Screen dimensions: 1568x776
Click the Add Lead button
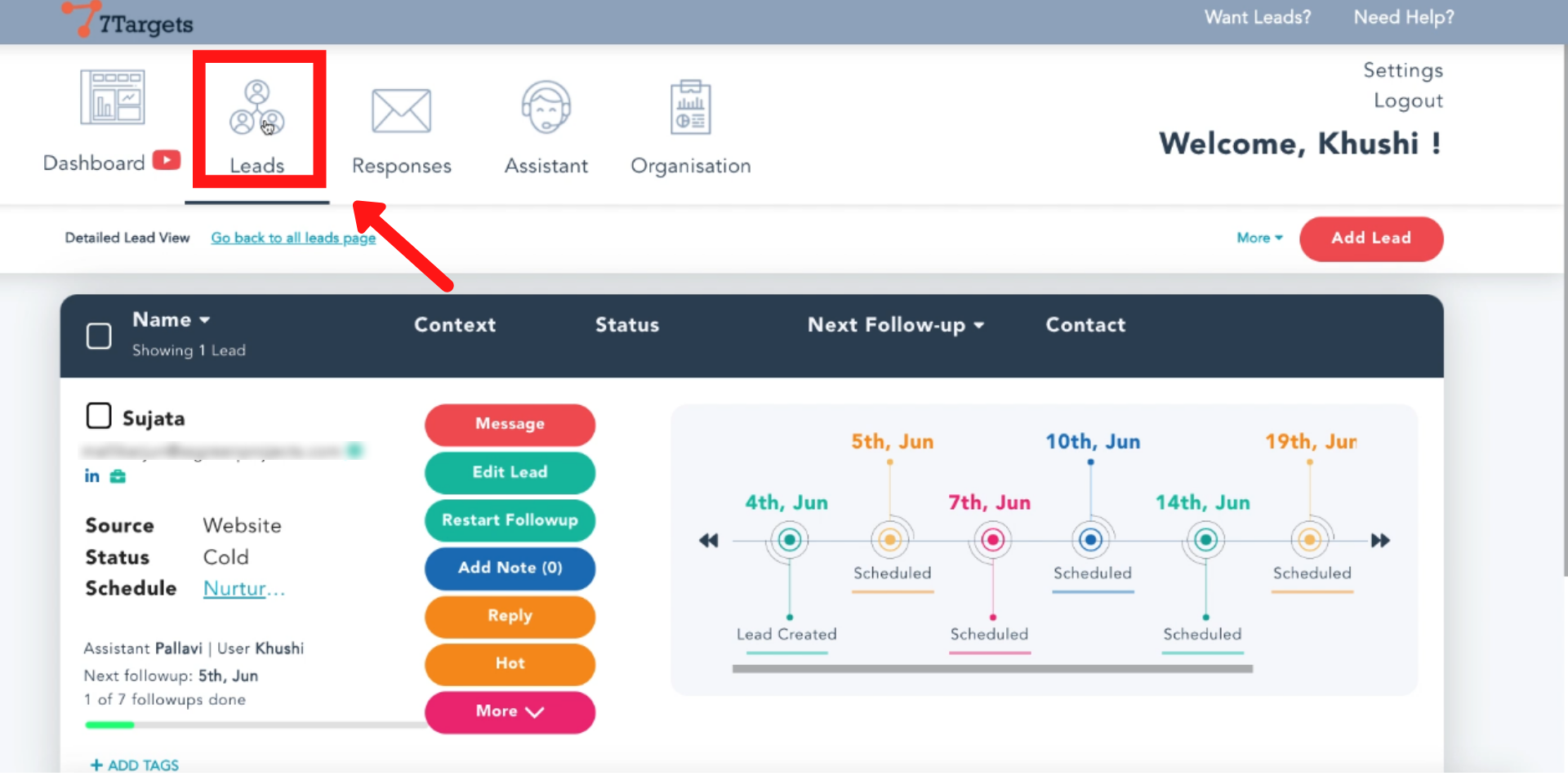coord(1370,239)
